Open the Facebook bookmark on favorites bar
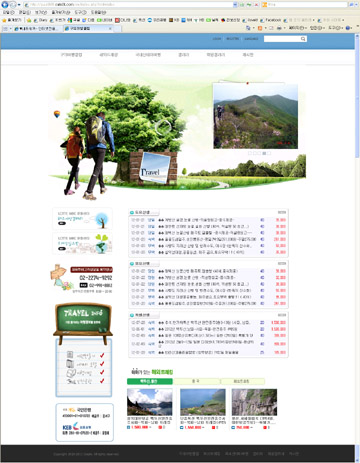 point(271,20)
